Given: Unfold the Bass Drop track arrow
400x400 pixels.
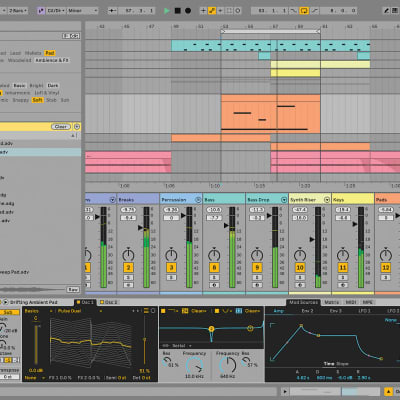Looking at the screenshot, I should (284, 200).
